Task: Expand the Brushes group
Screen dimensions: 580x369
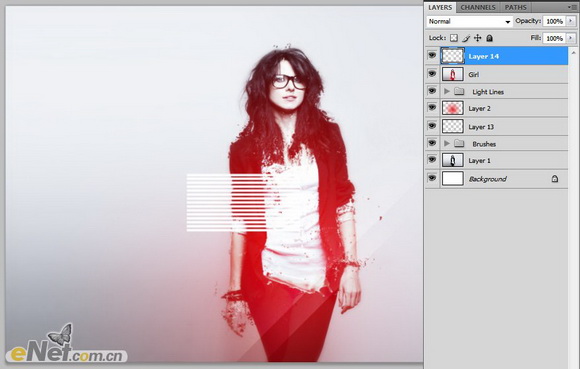Action: [446, 143]
